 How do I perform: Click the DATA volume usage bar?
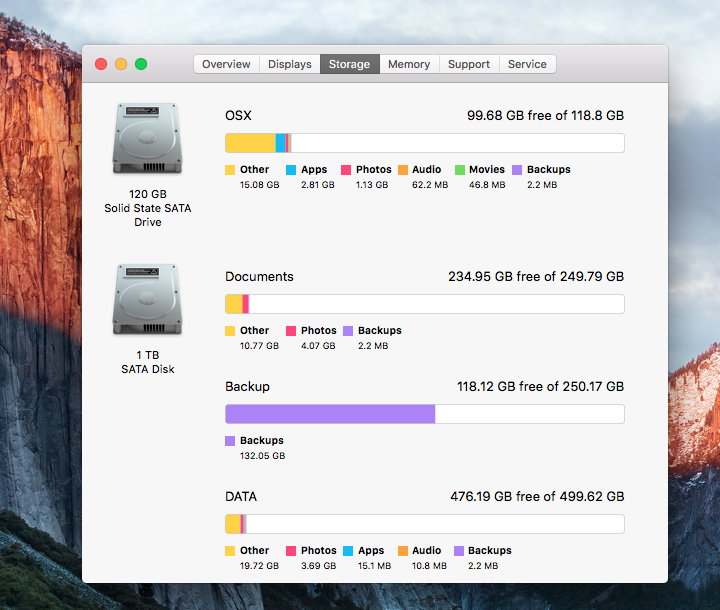point(425,524)
